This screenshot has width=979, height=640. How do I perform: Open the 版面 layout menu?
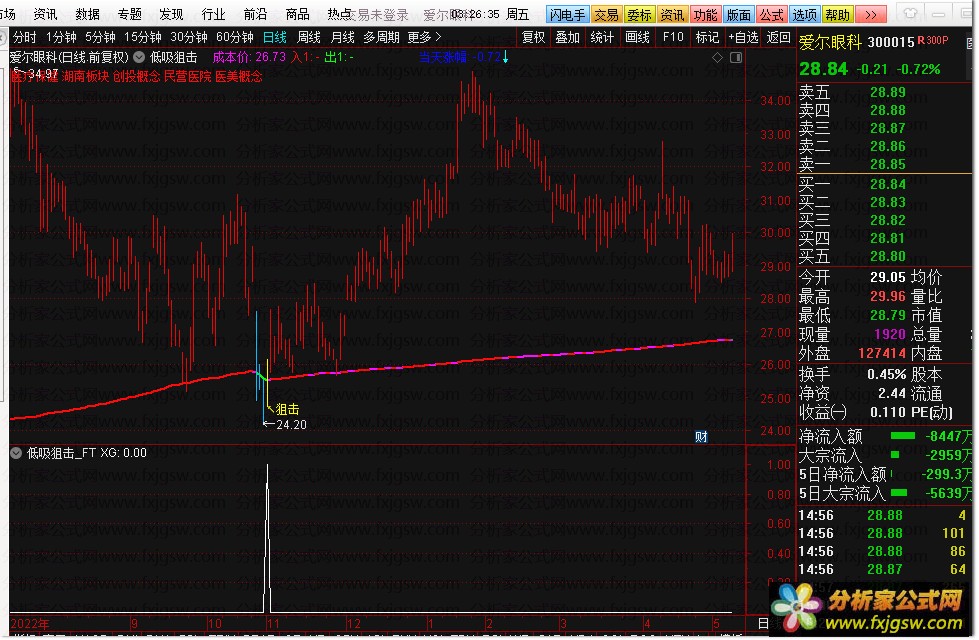[739, 14]
